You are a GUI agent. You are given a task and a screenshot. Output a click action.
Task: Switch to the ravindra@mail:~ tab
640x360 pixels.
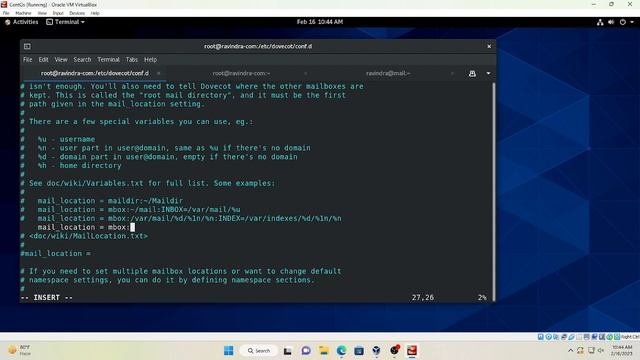point(388,73)
